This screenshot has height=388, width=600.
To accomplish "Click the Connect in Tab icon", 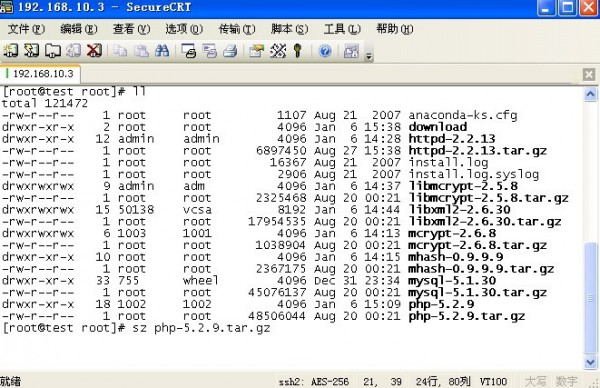I will (53, 51).
